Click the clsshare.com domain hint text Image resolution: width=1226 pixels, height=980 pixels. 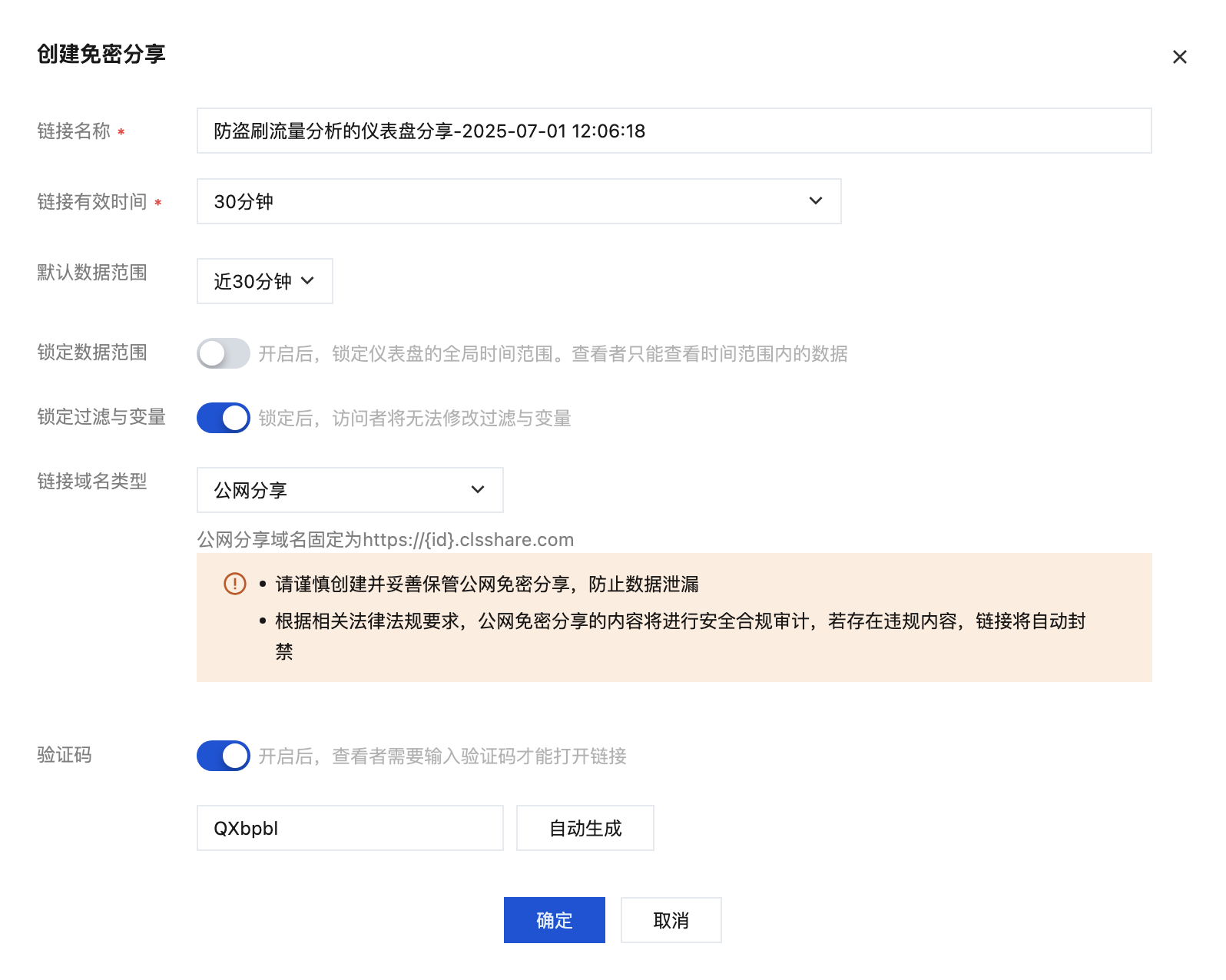pyautogui.click(x=385, y=540)
